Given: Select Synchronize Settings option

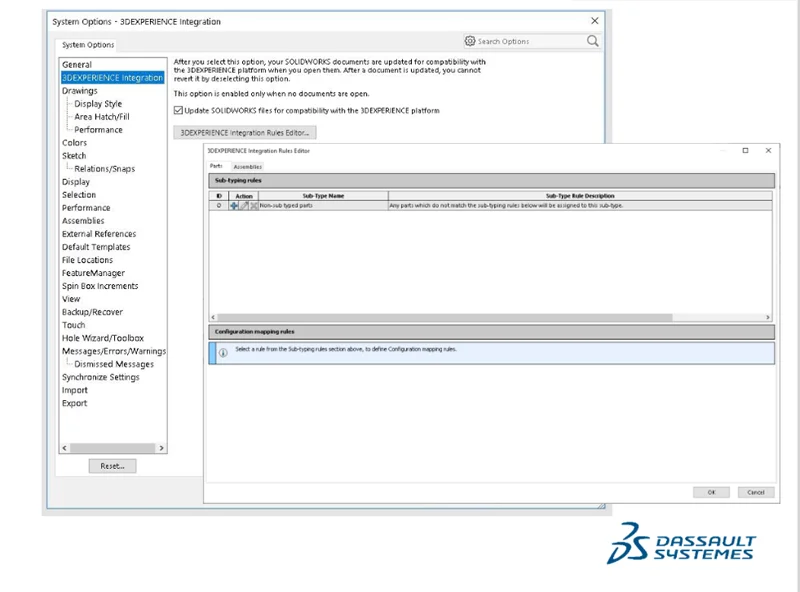Looking at the screenshot, I should [101, 377].
